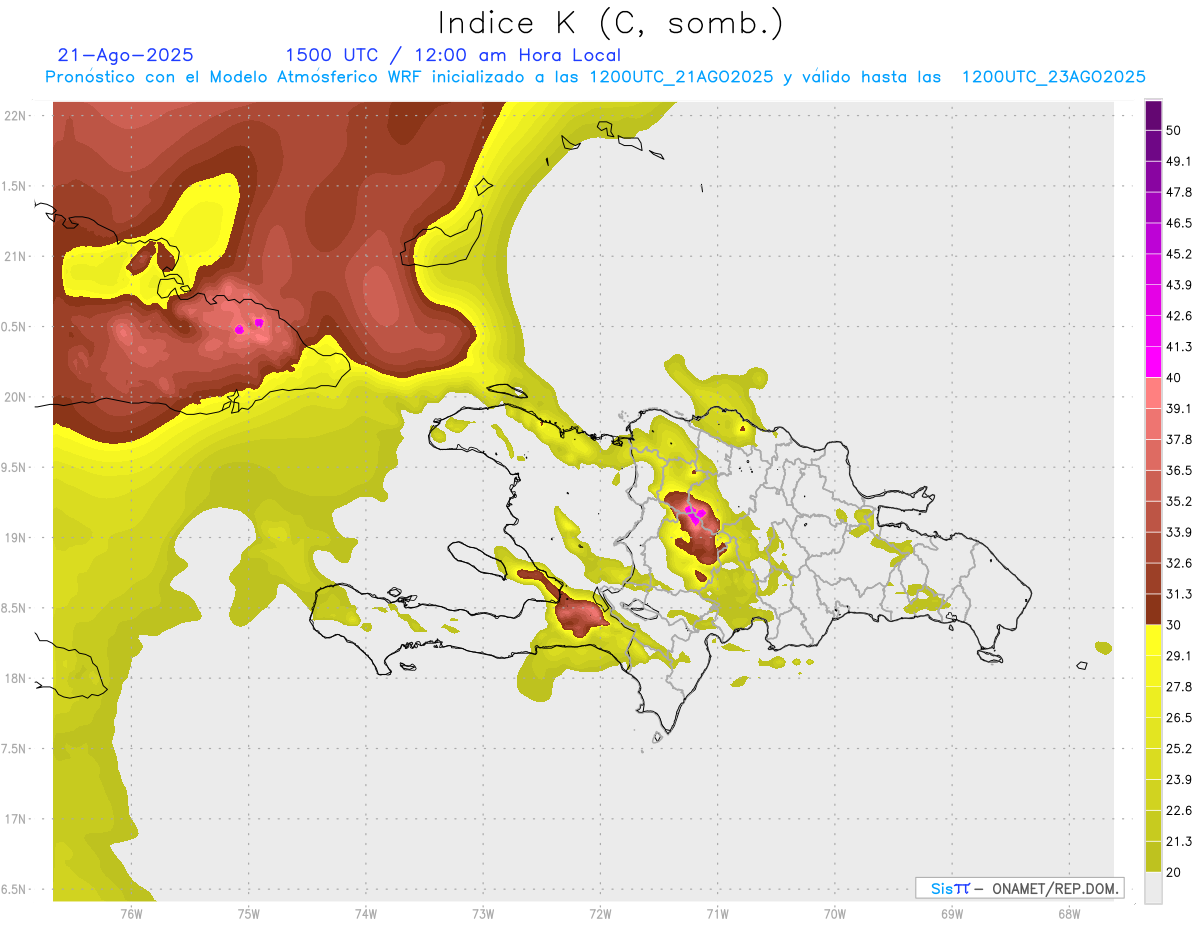
Task: Click the 75W longitude label
Action: (x=249, y=913)
